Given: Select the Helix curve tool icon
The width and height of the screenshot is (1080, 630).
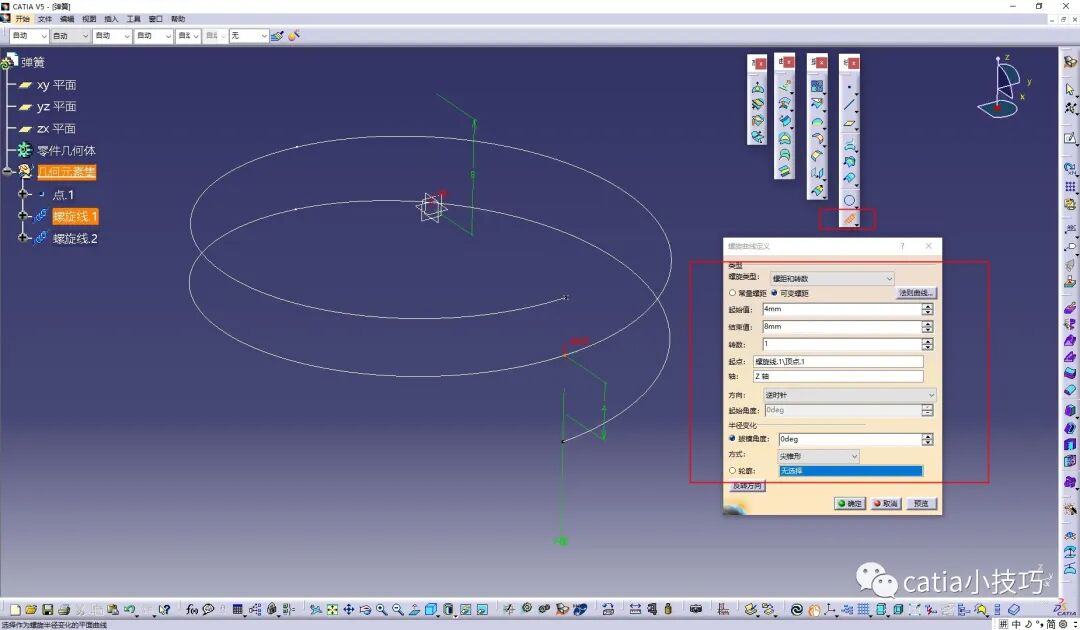Looking at the screenshot, I should tap(849, 219).
